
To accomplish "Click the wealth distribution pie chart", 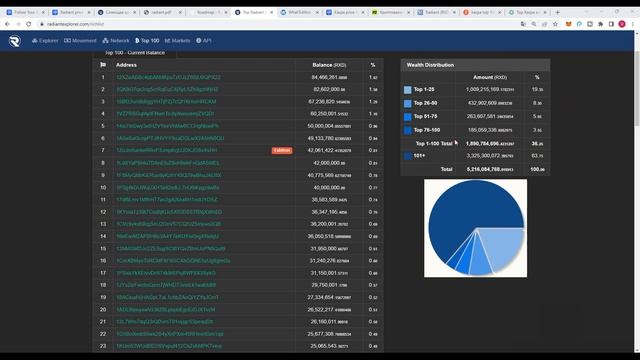I will point(476,228).
